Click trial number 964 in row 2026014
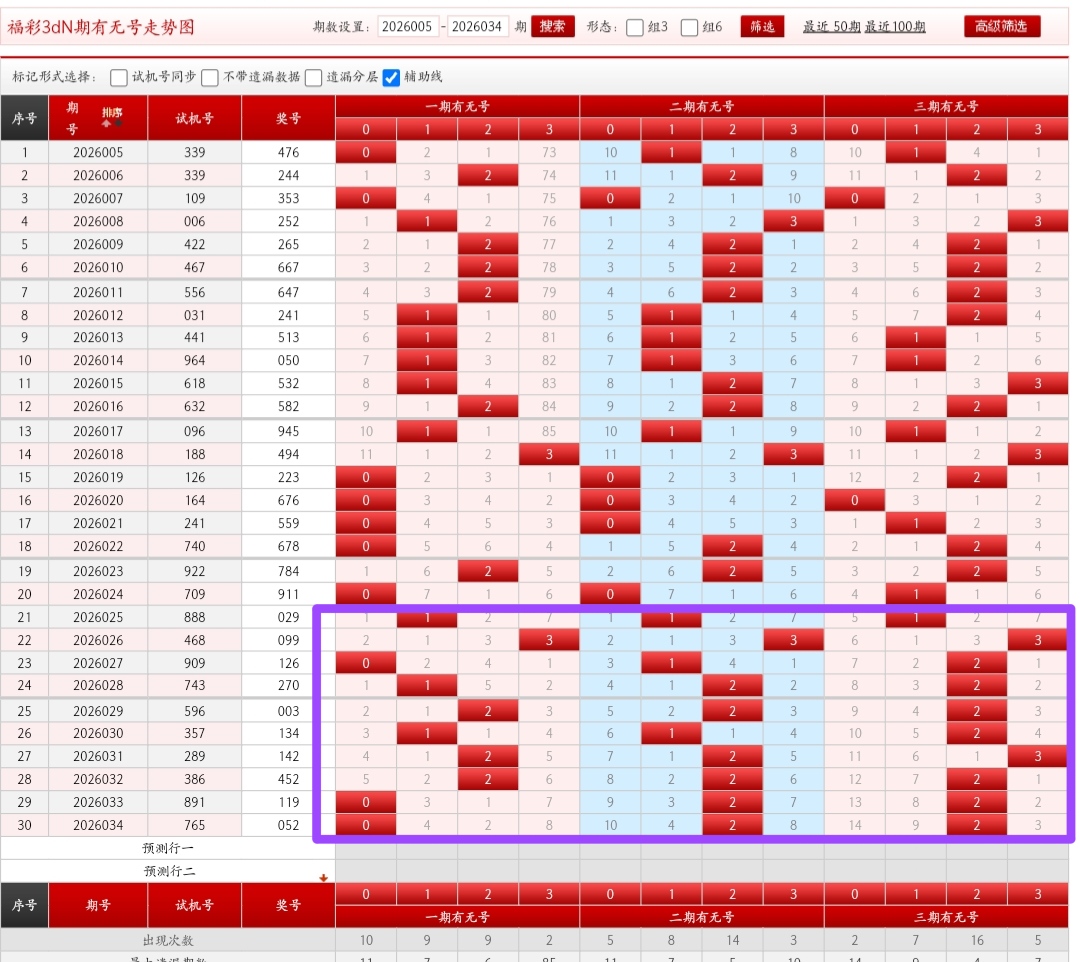Screen dimensions: 1080x962 click(194, 360)
